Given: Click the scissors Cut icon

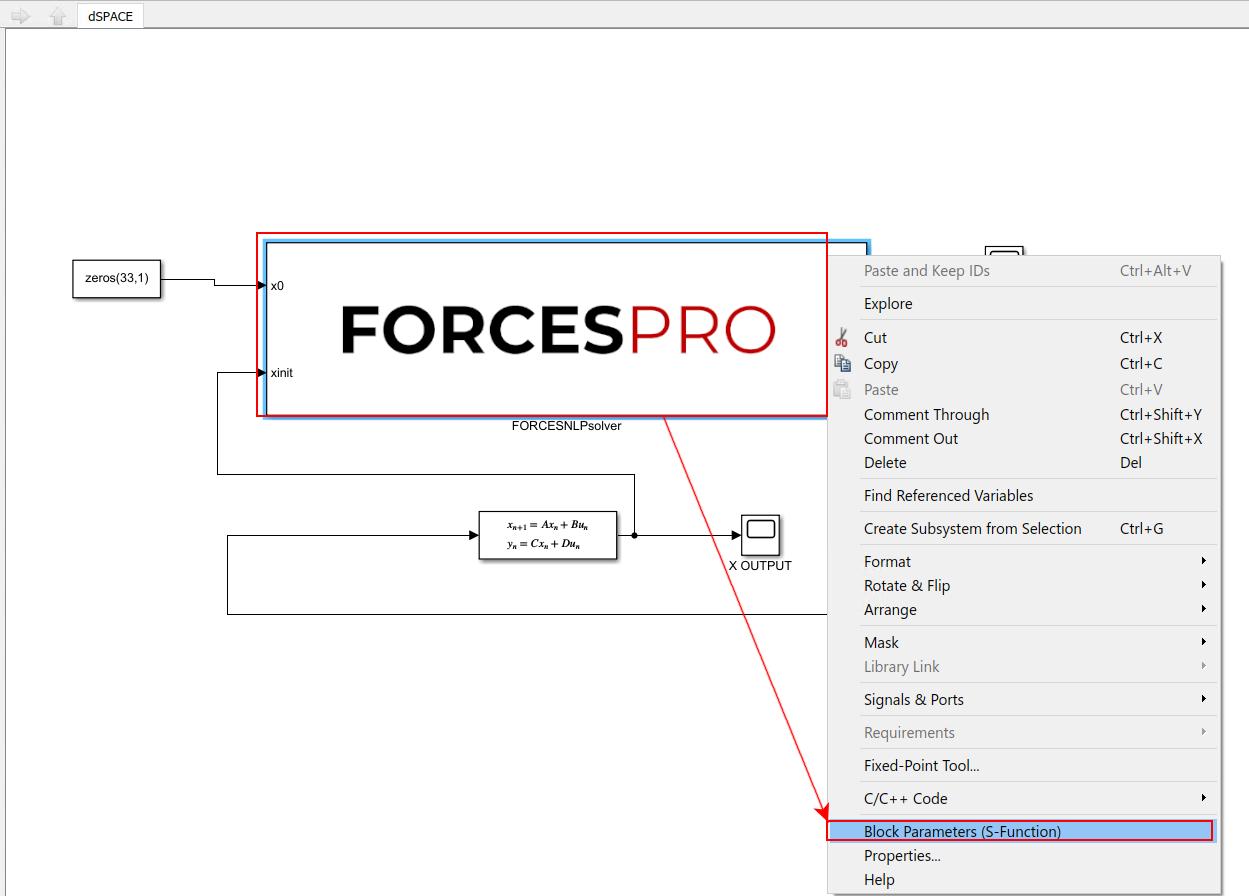Looking at the screenshot, I should pos(842,338).
